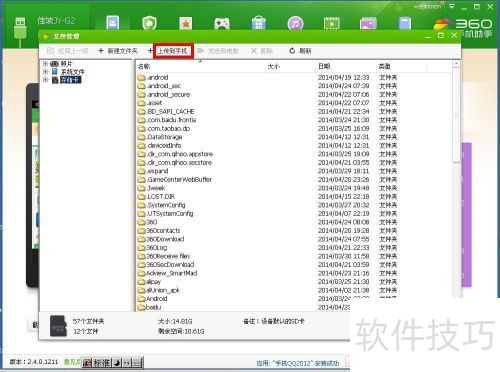
Task: Click the 返回上一级 go up button
Action: pyautogui.click(x=68, y=51)
